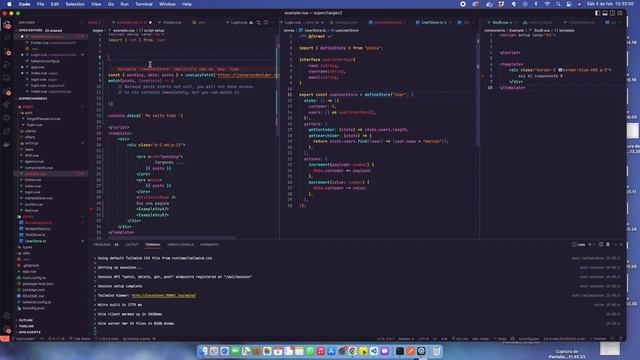Click the Prettier status bar item
Screen dimensions: 640x360
click(x=599, y=339)
